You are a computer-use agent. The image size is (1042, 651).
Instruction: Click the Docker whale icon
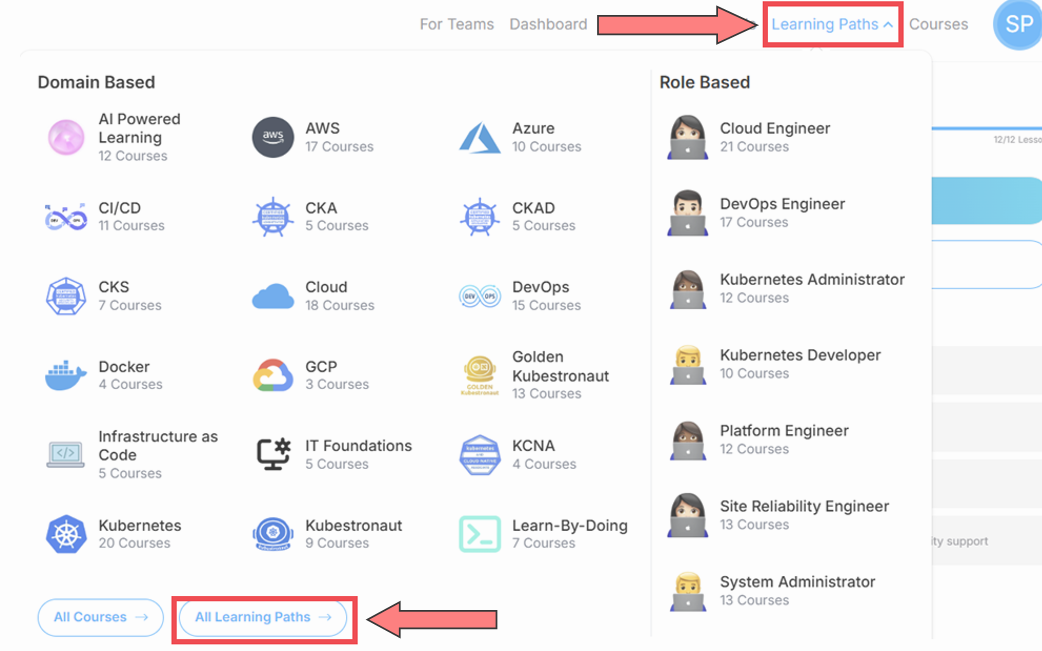(66, 375)
